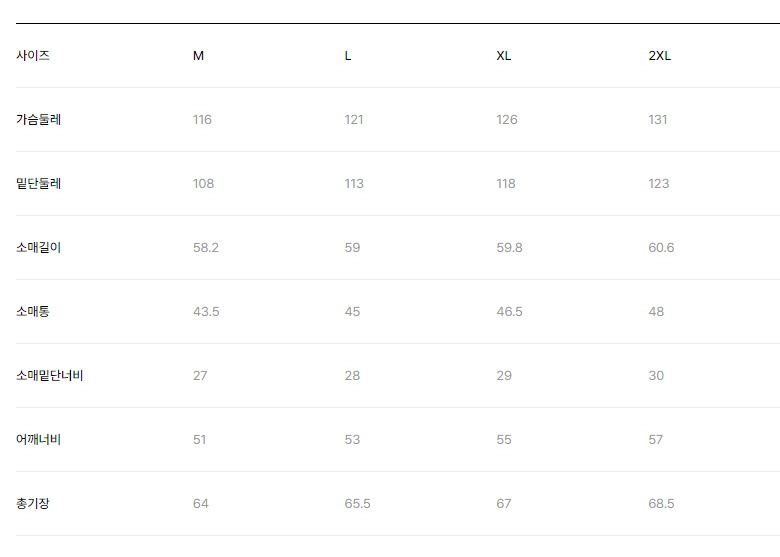Click the hem value 113 for L
The width and height of the screenshot is (780, 557).
coord(354,184)
